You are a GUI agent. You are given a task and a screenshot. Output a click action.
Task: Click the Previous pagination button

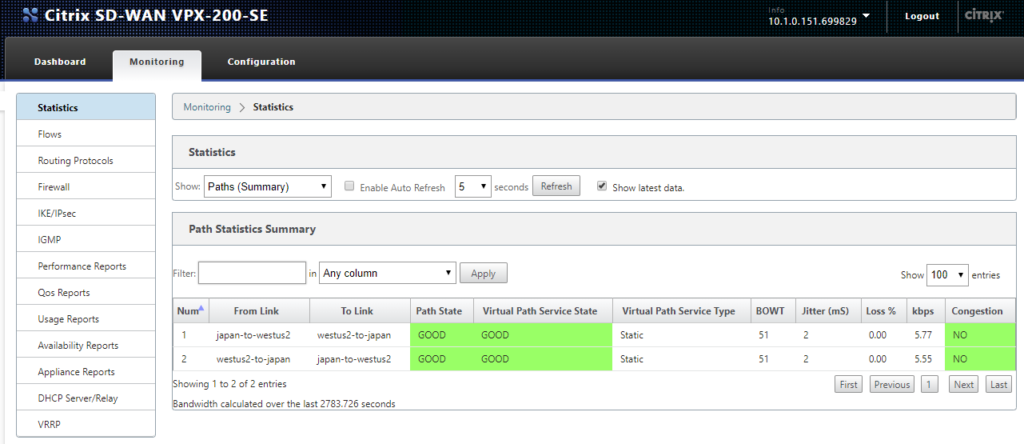click(x=892, y=385)
